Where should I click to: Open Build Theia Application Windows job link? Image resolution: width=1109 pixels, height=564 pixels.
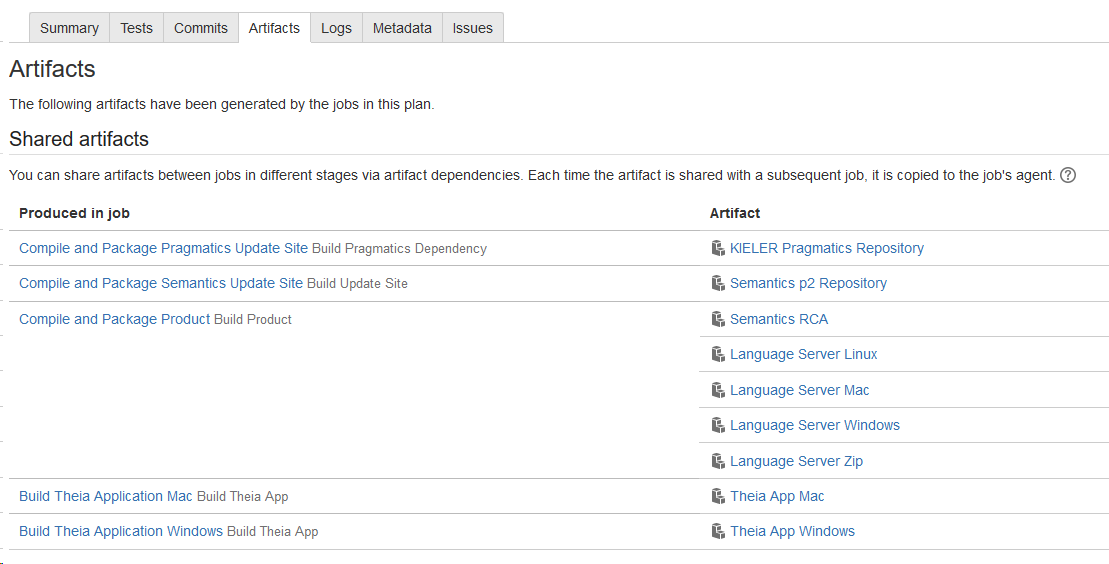121,531
